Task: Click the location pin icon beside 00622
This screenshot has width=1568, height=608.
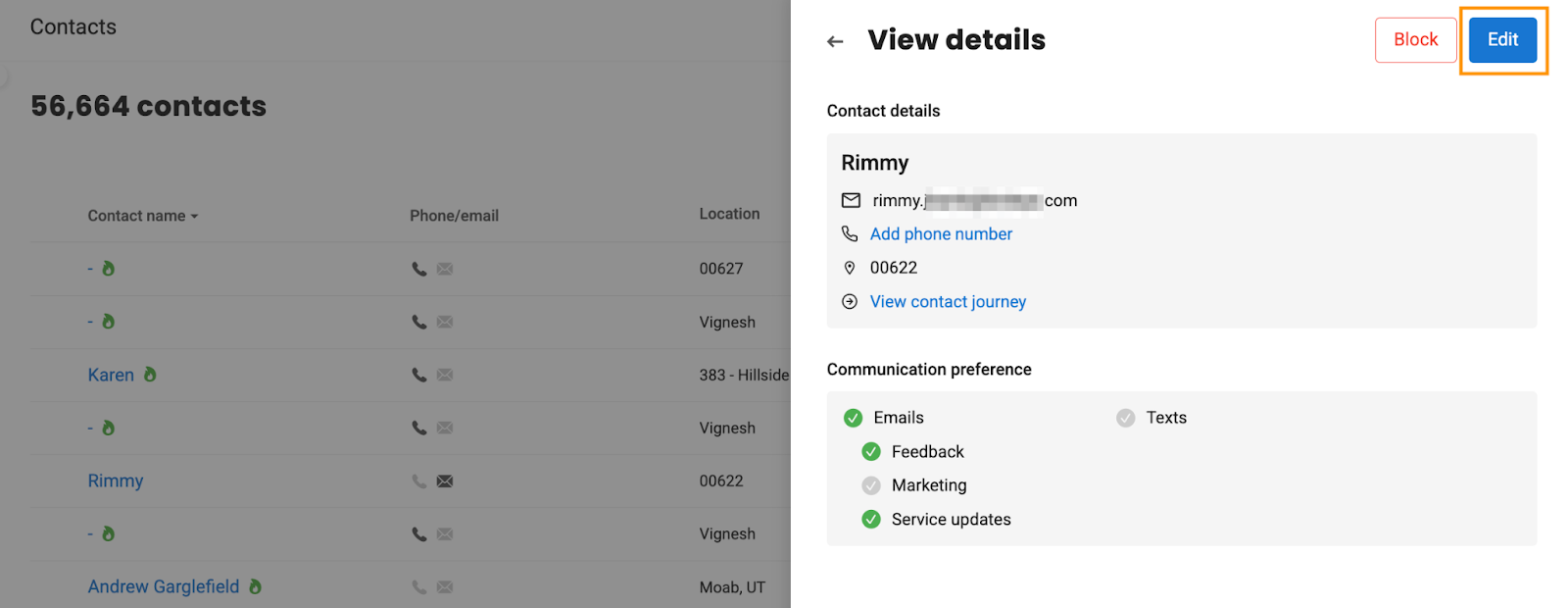Action: click(850, 268)
